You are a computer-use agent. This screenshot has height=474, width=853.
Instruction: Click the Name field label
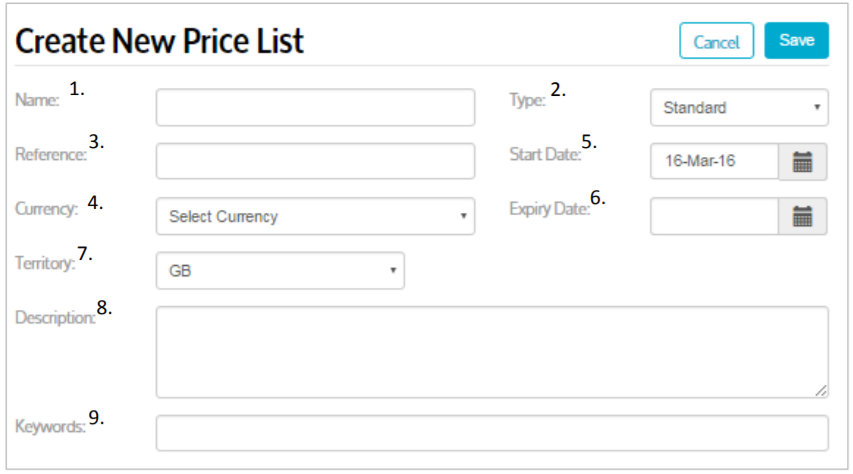coord(37,99)
